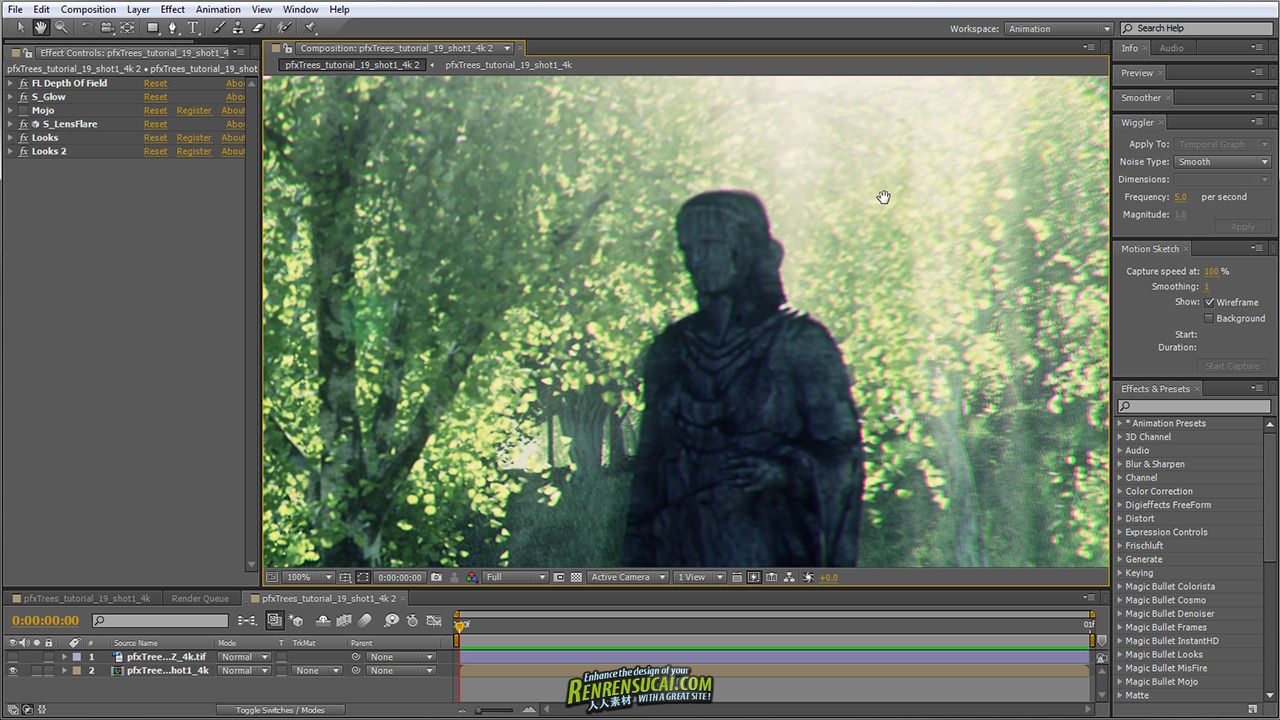Click the Brainstorm icon in timeline
Screen dimensions: 1280x720
[x=391, y=621]
